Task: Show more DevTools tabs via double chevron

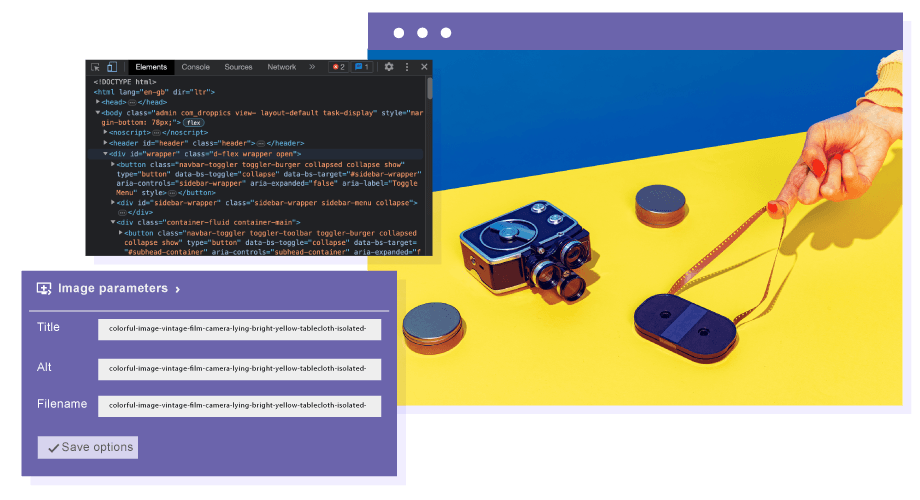Action: 312,67
